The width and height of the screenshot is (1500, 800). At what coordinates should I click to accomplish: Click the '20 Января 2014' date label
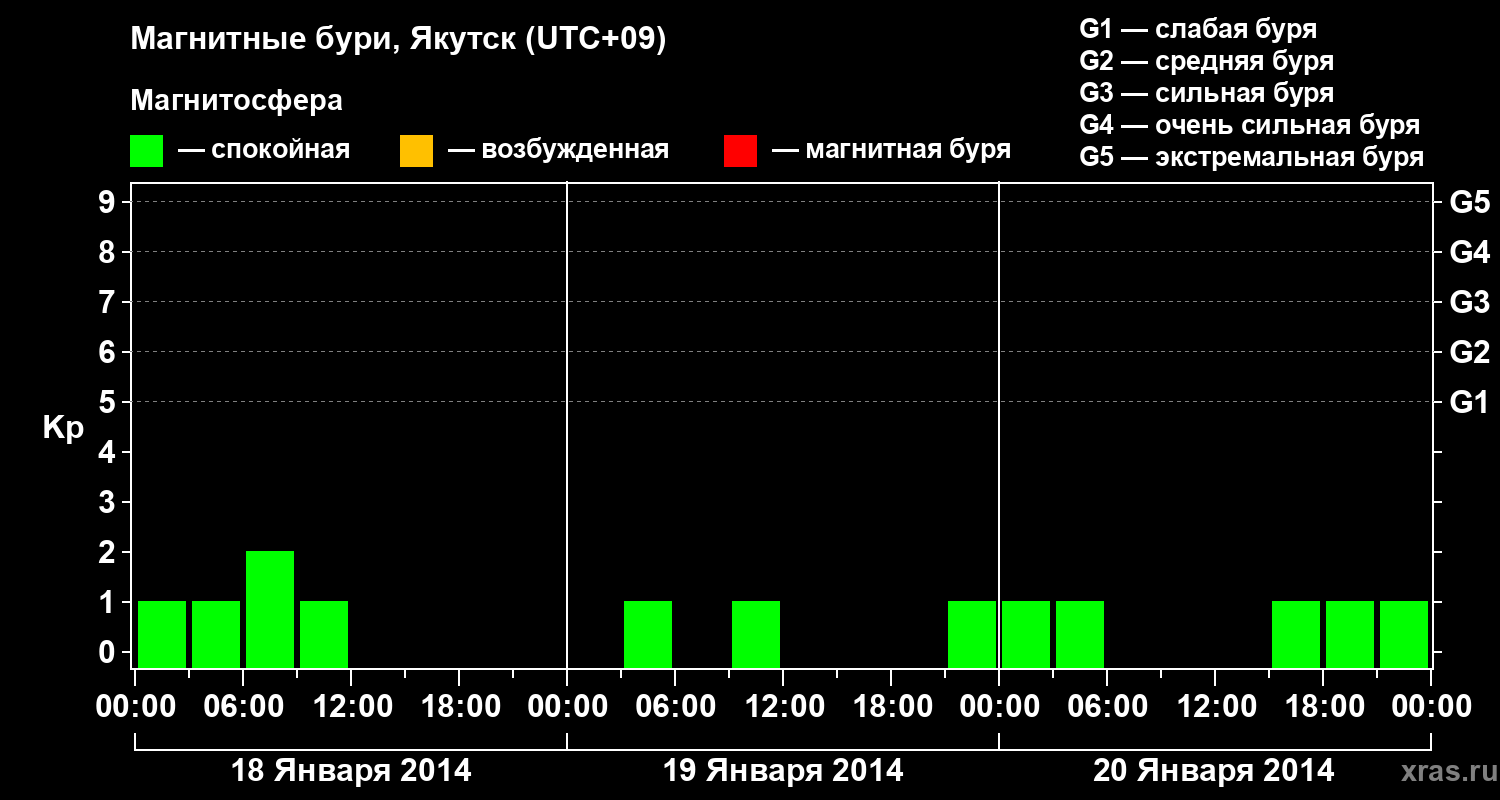coord(1213,771)
